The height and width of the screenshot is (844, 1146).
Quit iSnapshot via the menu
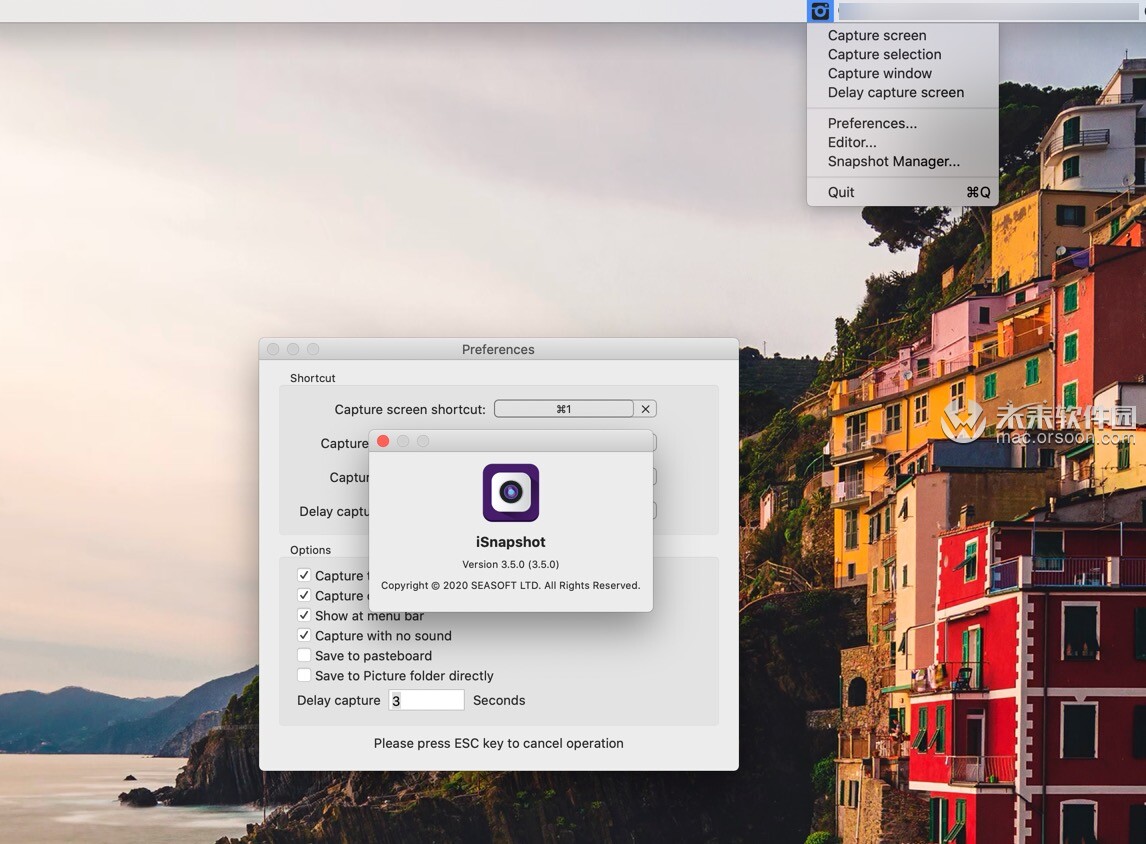click(841, 192)
